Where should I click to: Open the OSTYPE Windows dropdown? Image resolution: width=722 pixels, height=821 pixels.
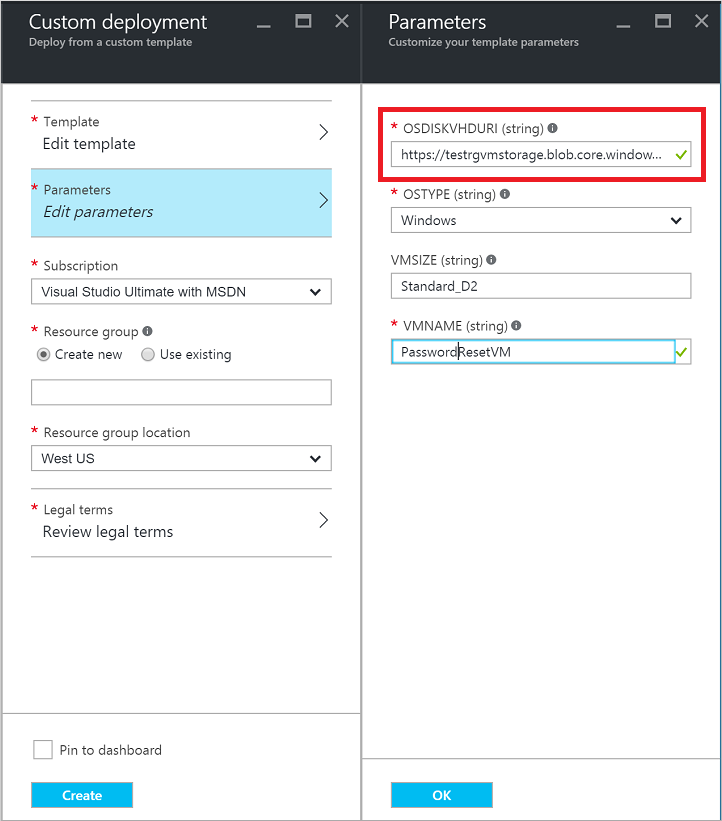[x=540, y=220]
